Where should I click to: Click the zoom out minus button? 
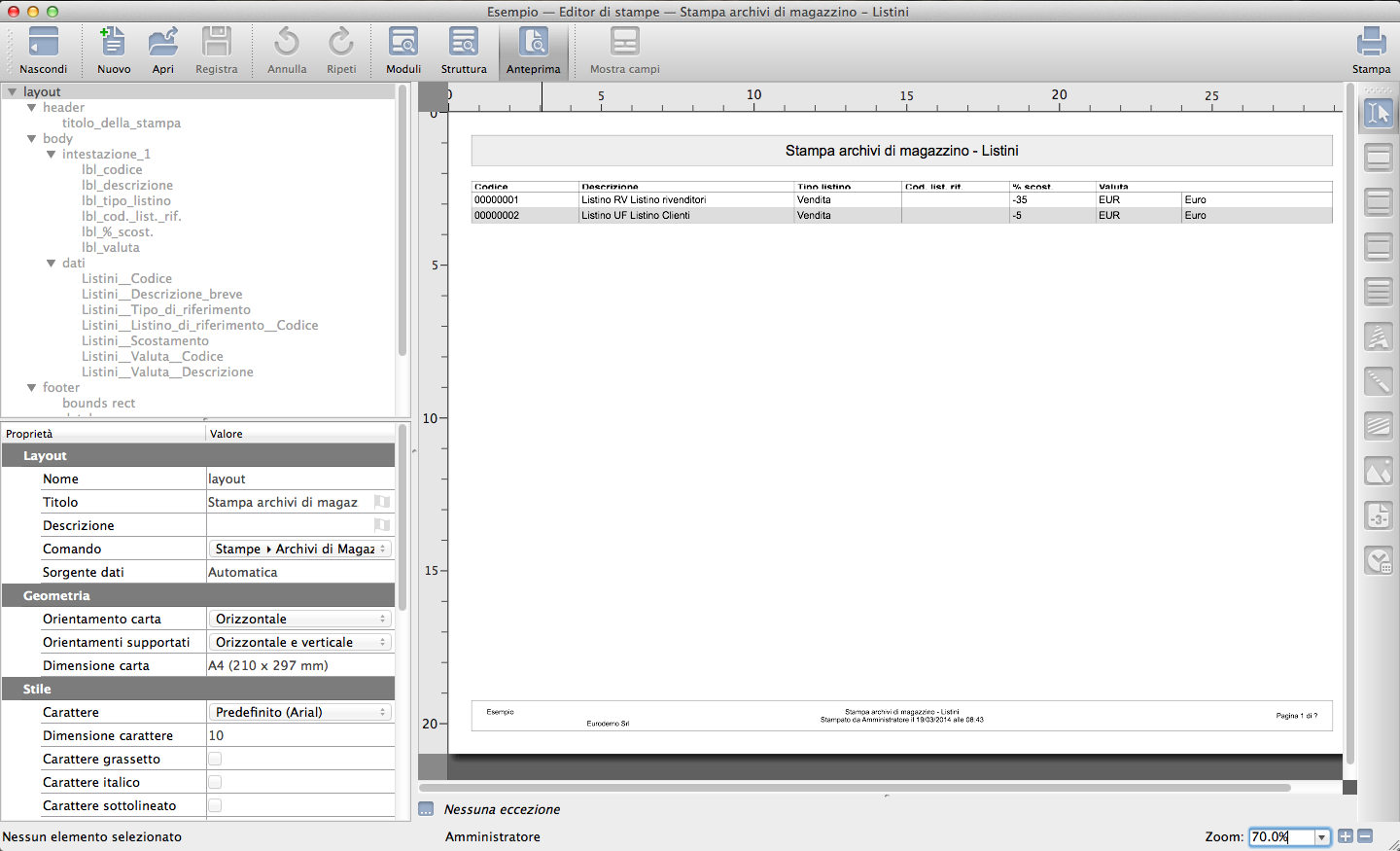coord(1365,836)
